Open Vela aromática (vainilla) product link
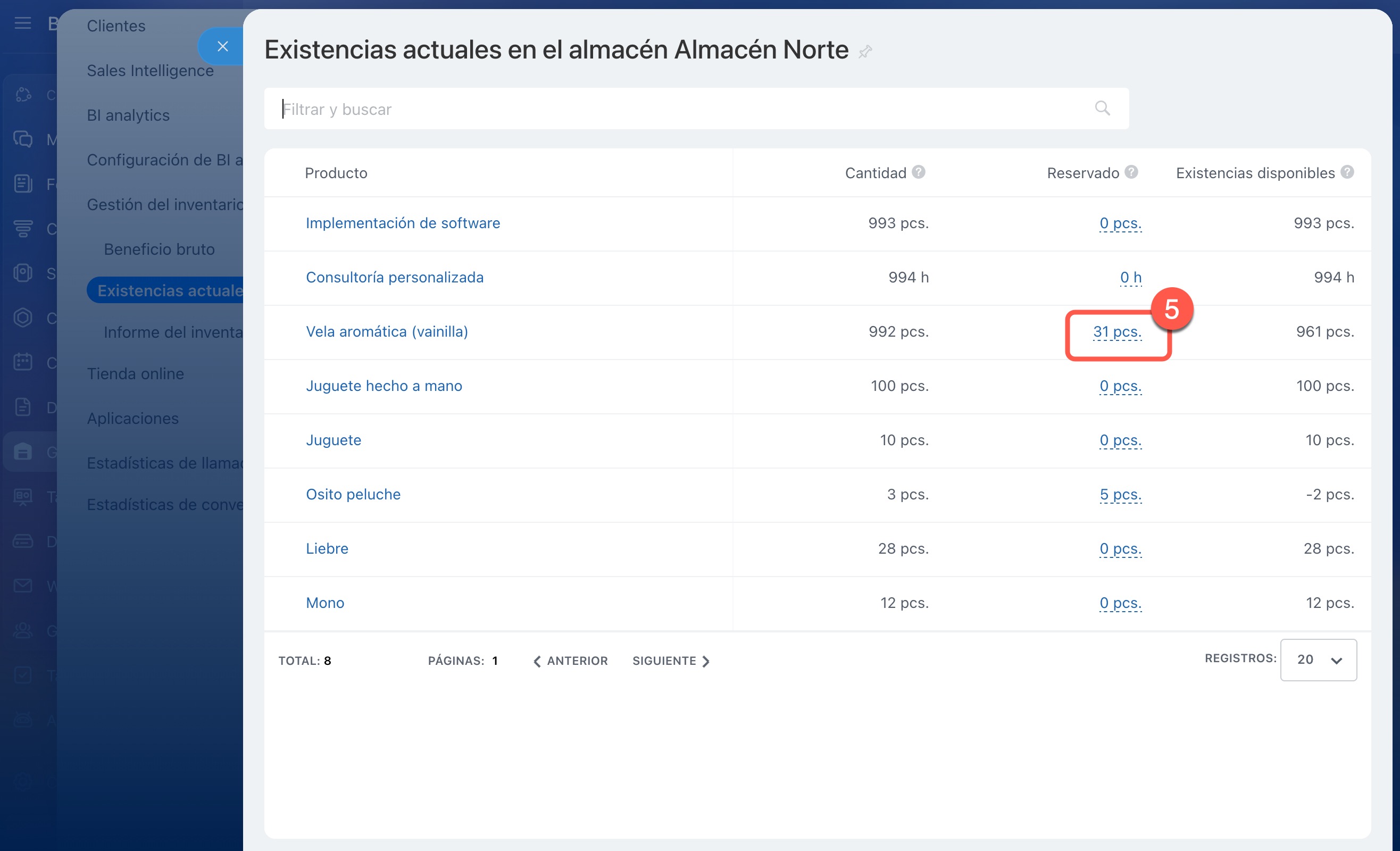The image size is (1400, 851). click(386, 332)
